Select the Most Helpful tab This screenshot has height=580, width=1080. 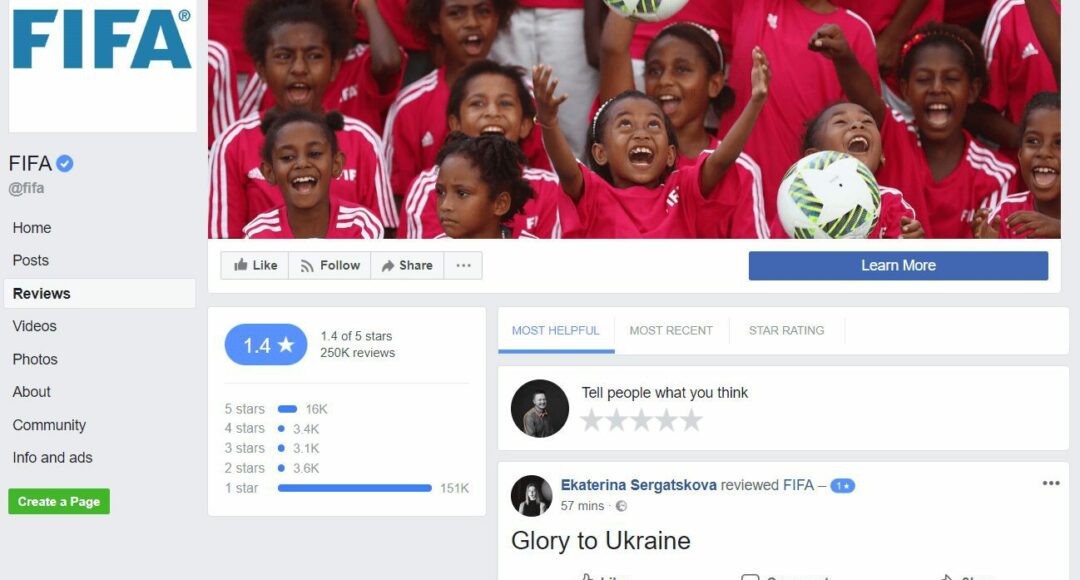pos(555,331)
